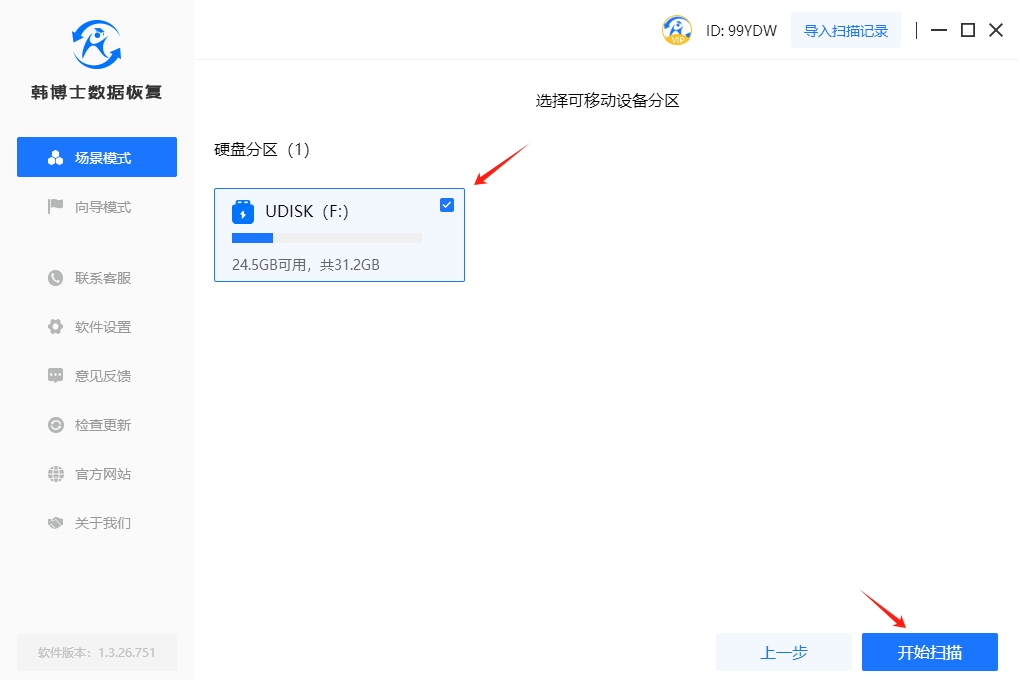The height and width of the screenshot is (680, 1020).
Task: Click the 联系客服 phone icon
Action: [56, 278]
